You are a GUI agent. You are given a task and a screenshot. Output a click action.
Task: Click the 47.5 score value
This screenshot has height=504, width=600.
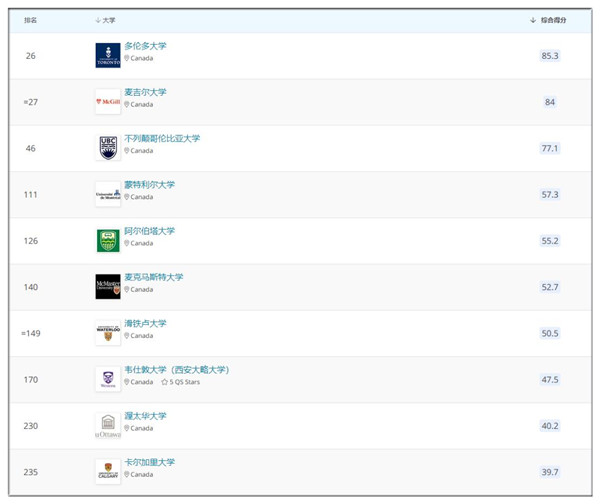550,380
